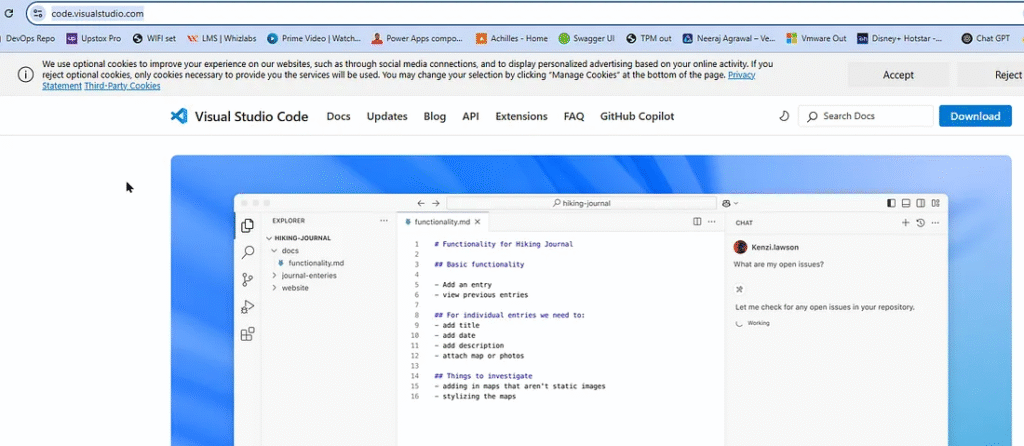Image resolution: width=1024 pixels, height=446 pixels.
Task: Open the Docs menu item
Action: click(x=338, y=116)
